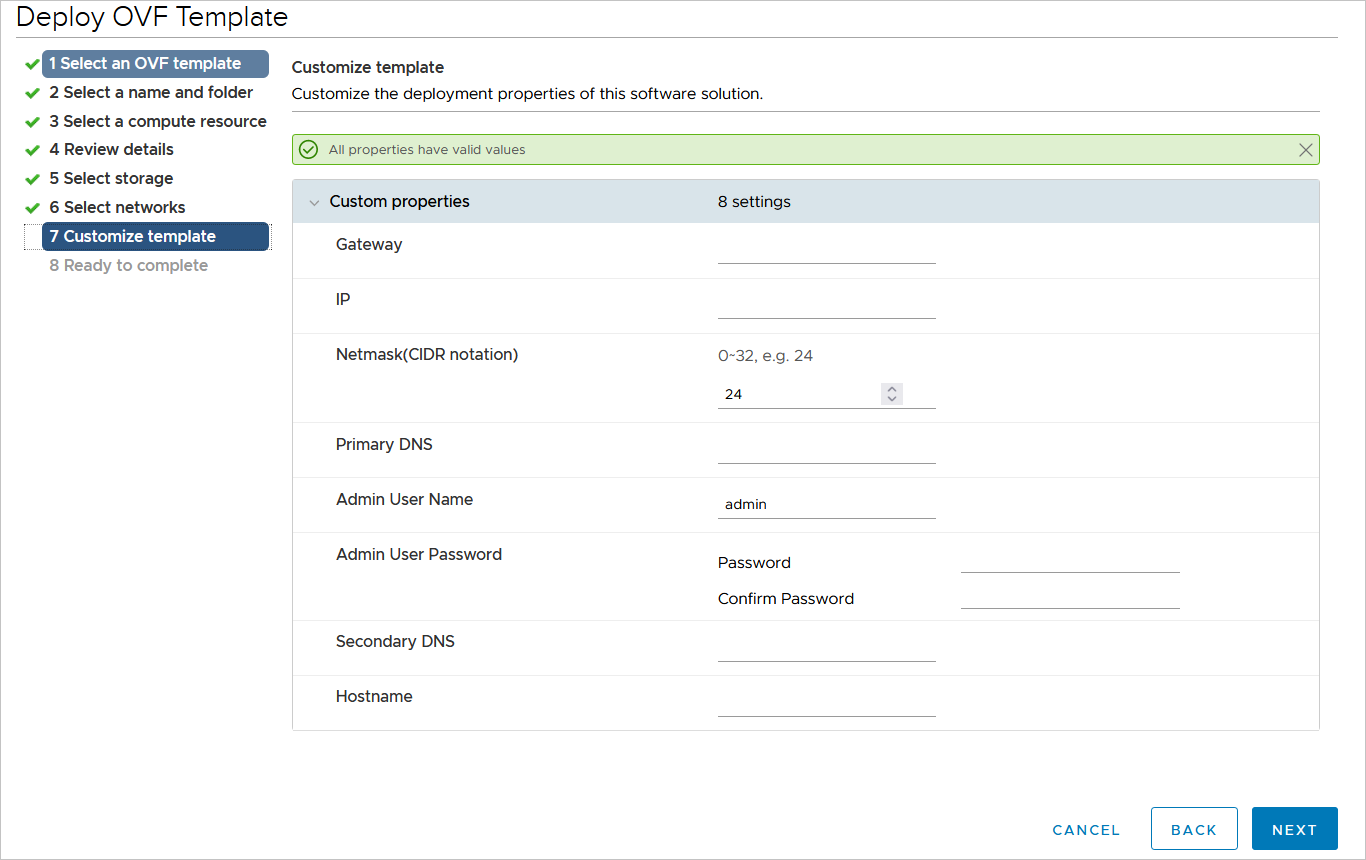The image size is (1366, 860).
Task: Go to step 3 Select a compute resource
Action: [x=158, y=122]
